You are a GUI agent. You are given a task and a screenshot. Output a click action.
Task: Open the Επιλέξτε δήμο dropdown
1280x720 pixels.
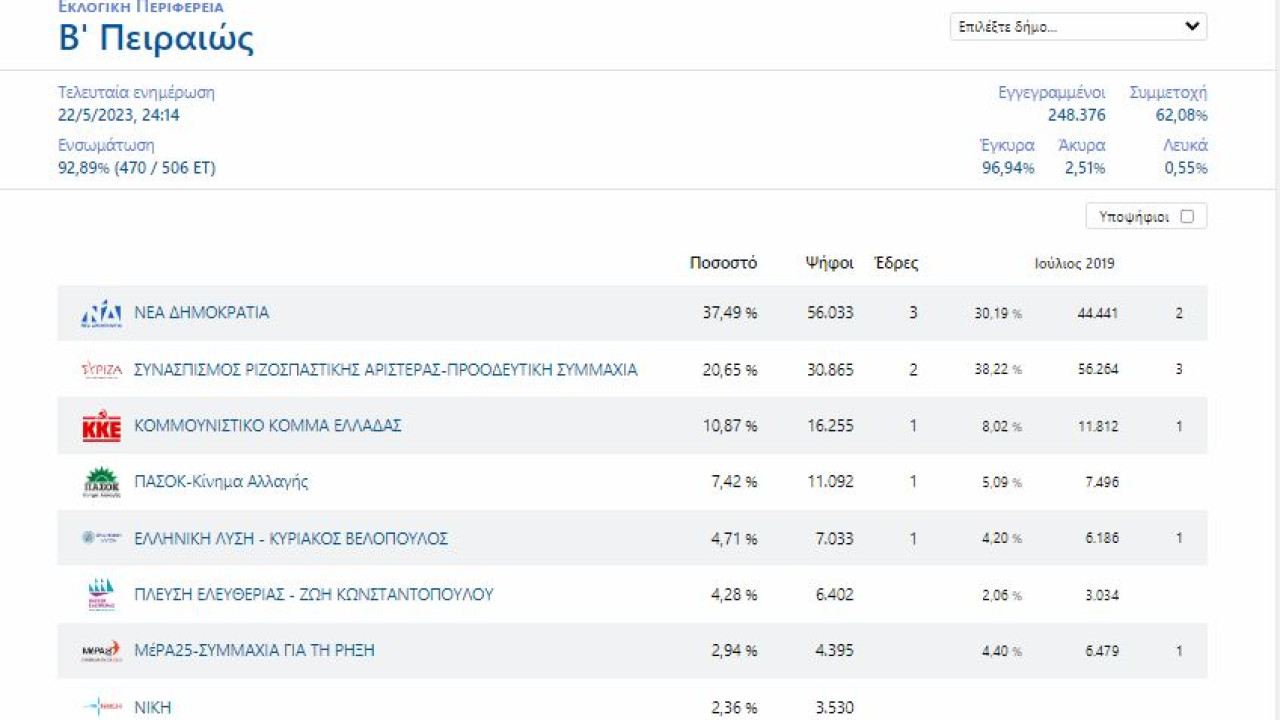click(x=1078, y=27)
